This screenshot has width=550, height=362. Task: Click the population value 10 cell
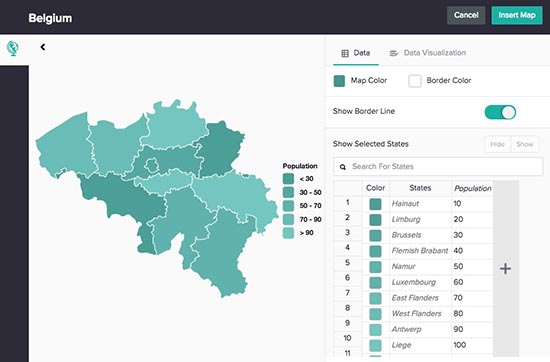pos(472,204)
